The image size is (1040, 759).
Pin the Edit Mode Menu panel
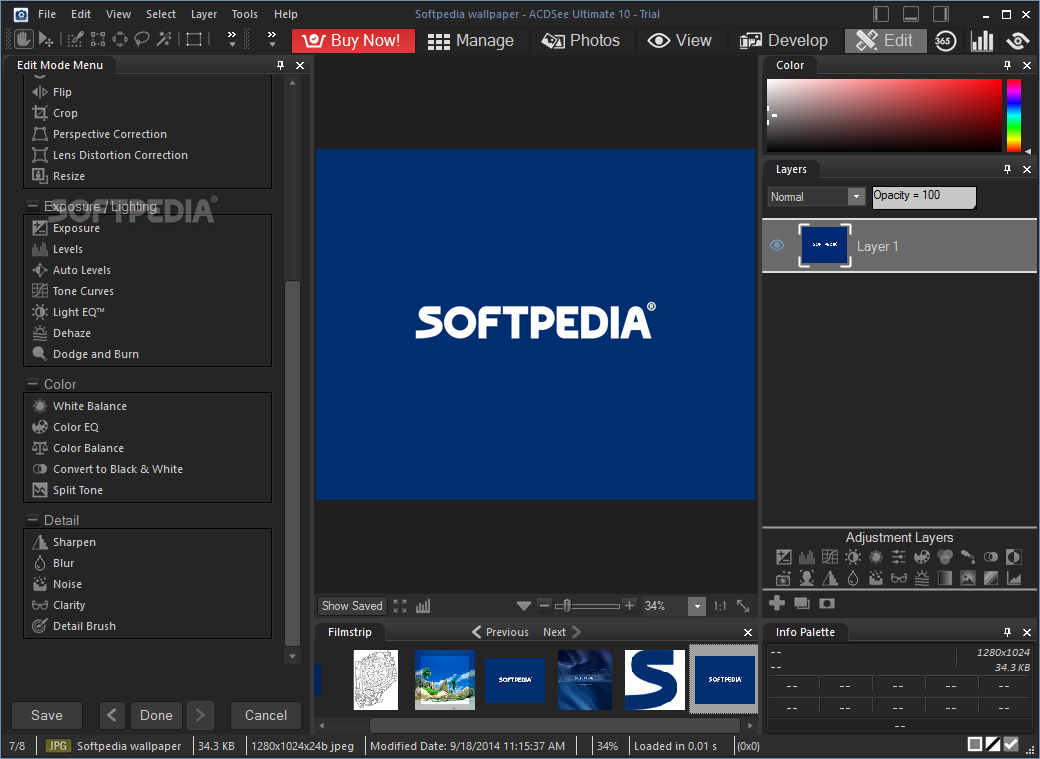(280, 65)
